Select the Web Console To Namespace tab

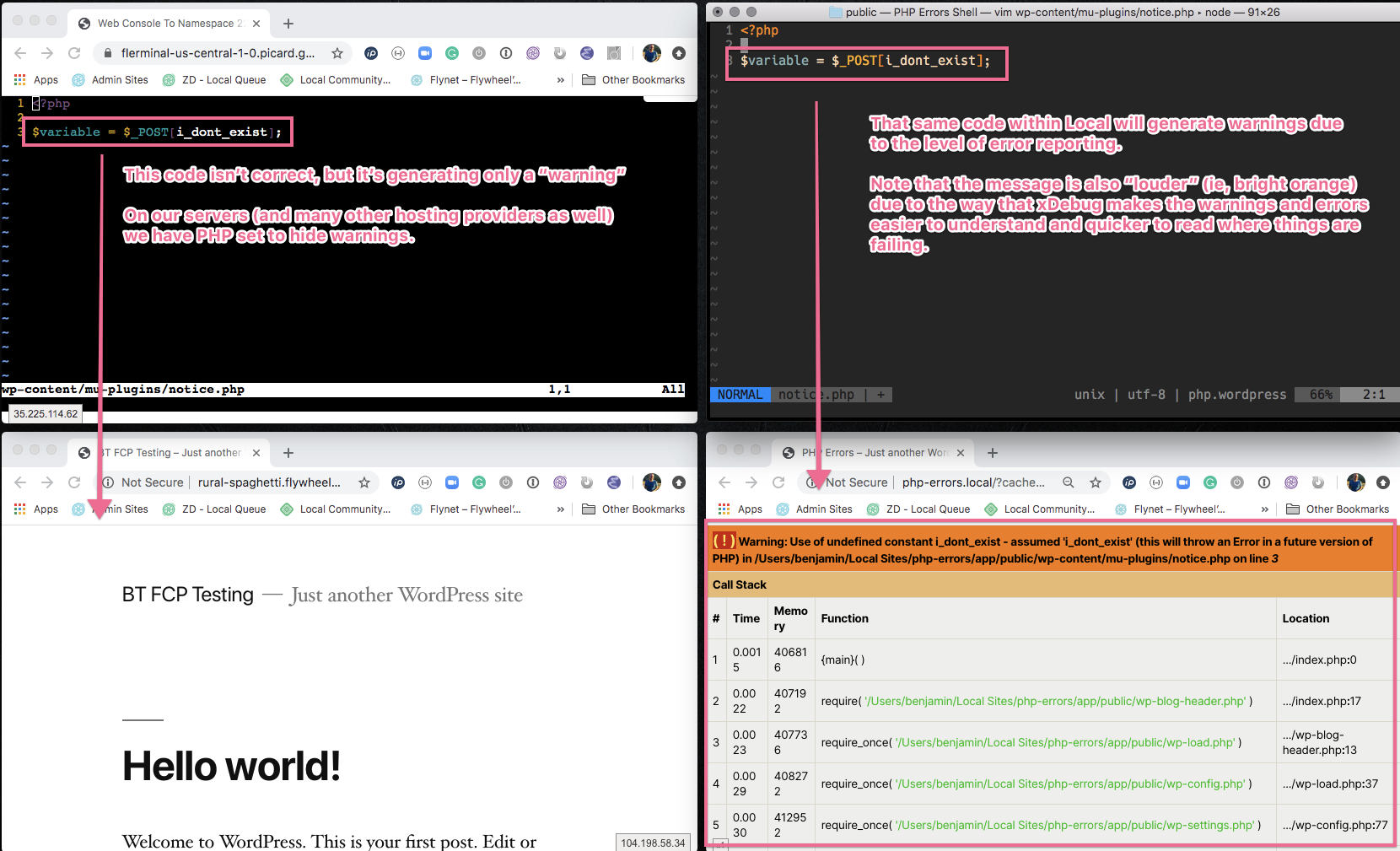(170, 24)
